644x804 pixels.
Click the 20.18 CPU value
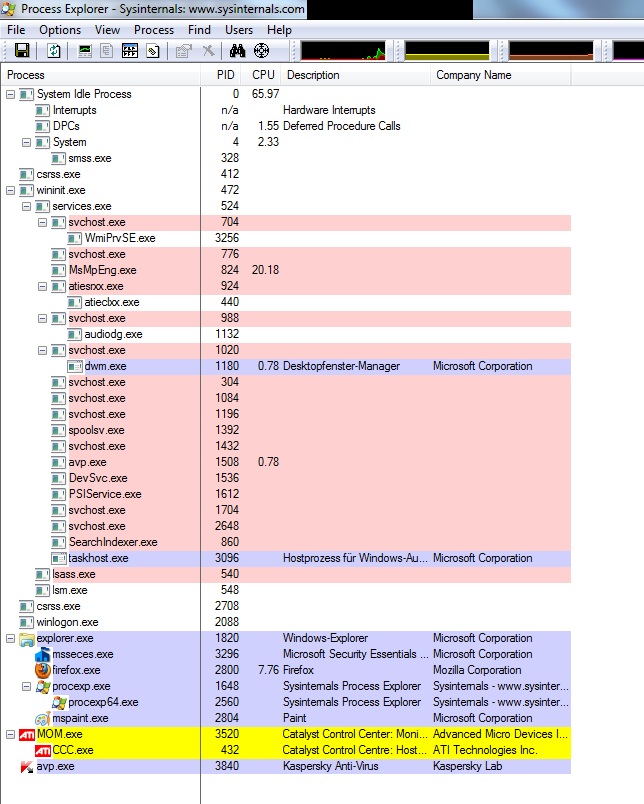pyautogui.click(x=266, y=270)
